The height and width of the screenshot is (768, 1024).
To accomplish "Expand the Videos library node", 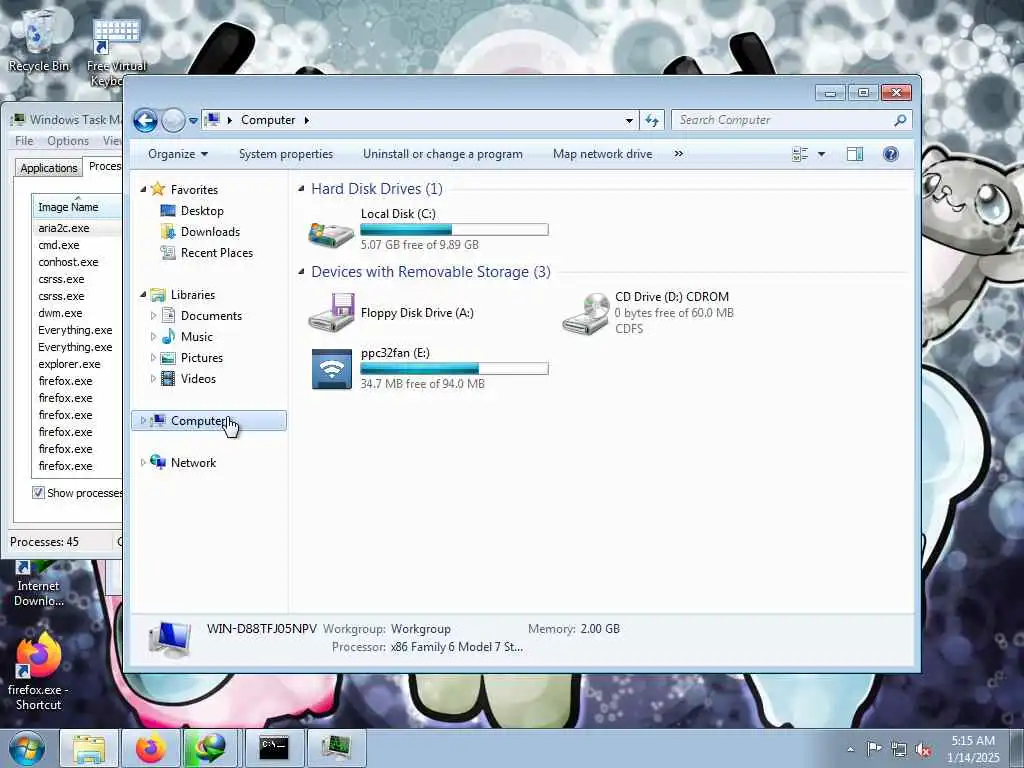I will 153,379.
